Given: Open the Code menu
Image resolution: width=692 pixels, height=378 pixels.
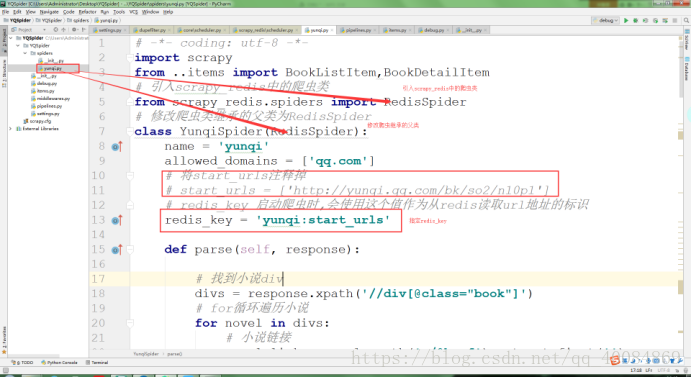Looking at the screenshot, I should pos(69,12).
